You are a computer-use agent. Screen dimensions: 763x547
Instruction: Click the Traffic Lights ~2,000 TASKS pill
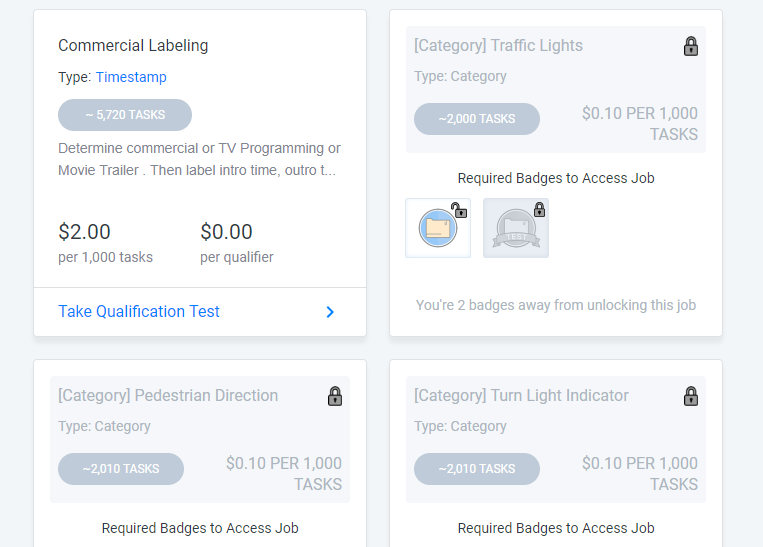(x=477, y=119)
